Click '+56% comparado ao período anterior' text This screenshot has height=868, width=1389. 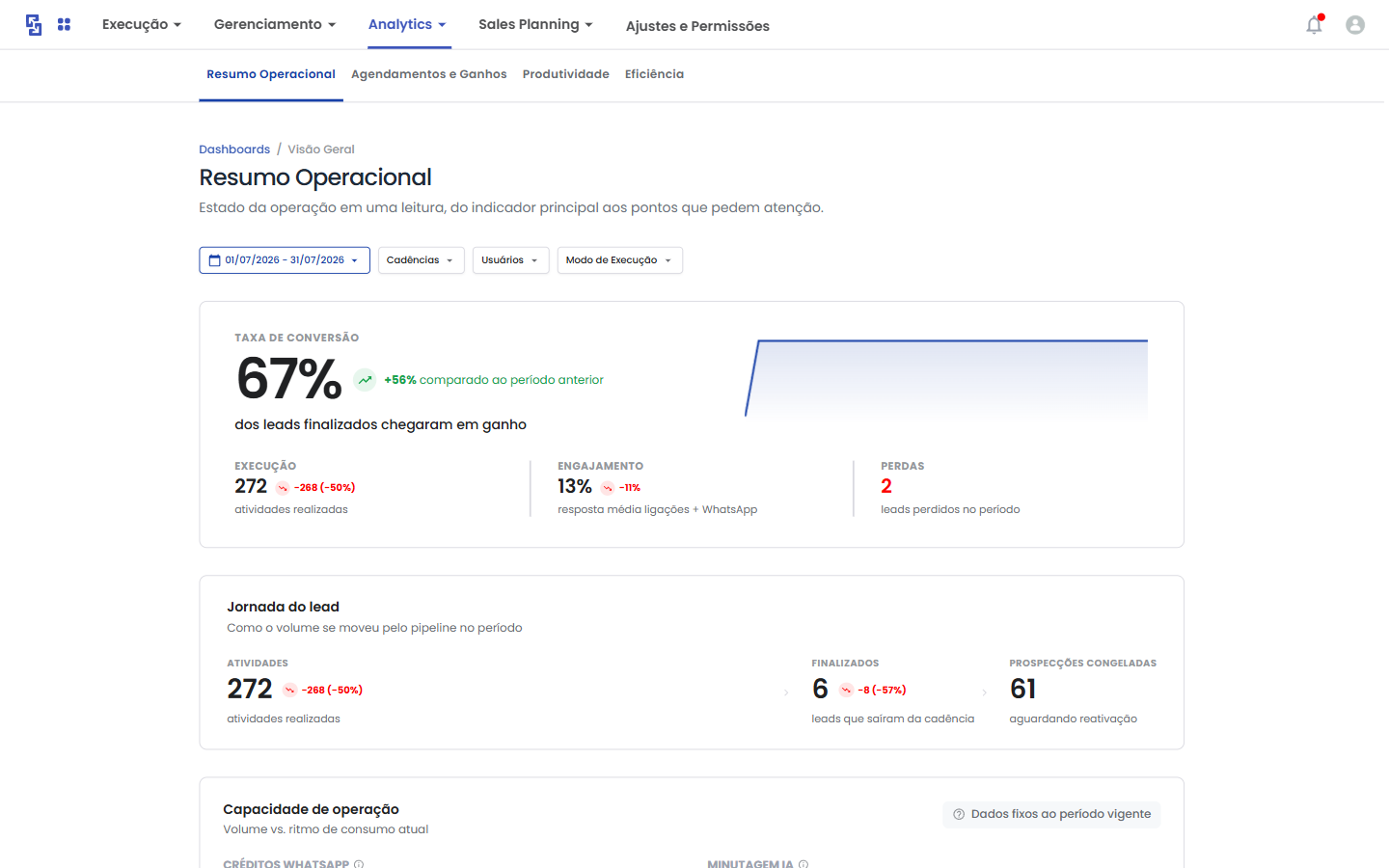tap(494, 380)
